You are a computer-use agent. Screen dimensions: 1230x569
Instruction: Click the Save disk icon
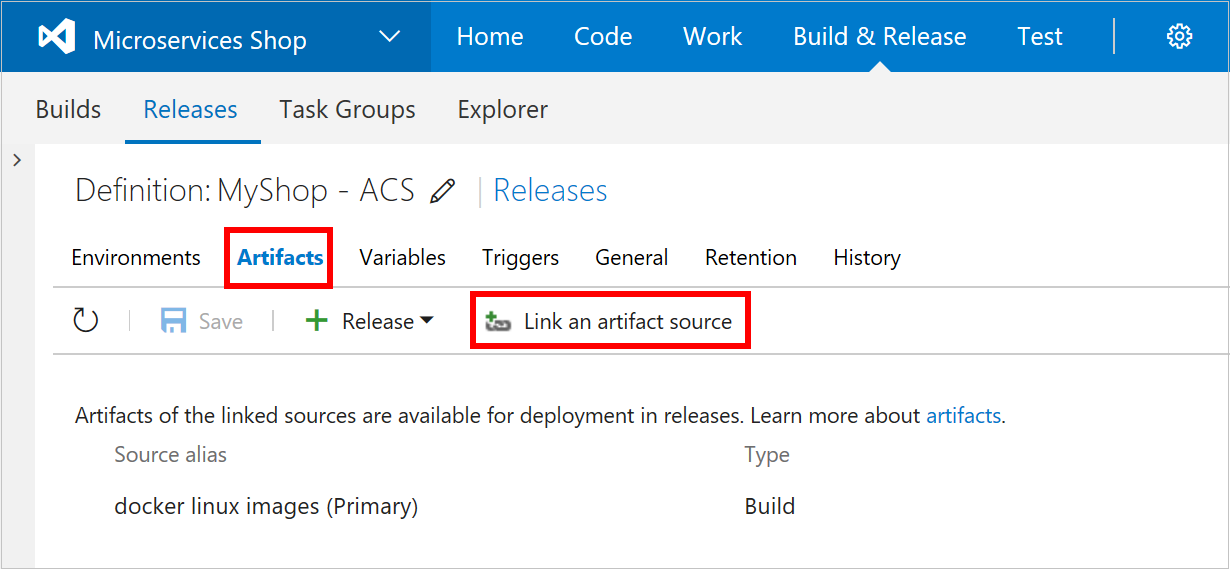174,321
